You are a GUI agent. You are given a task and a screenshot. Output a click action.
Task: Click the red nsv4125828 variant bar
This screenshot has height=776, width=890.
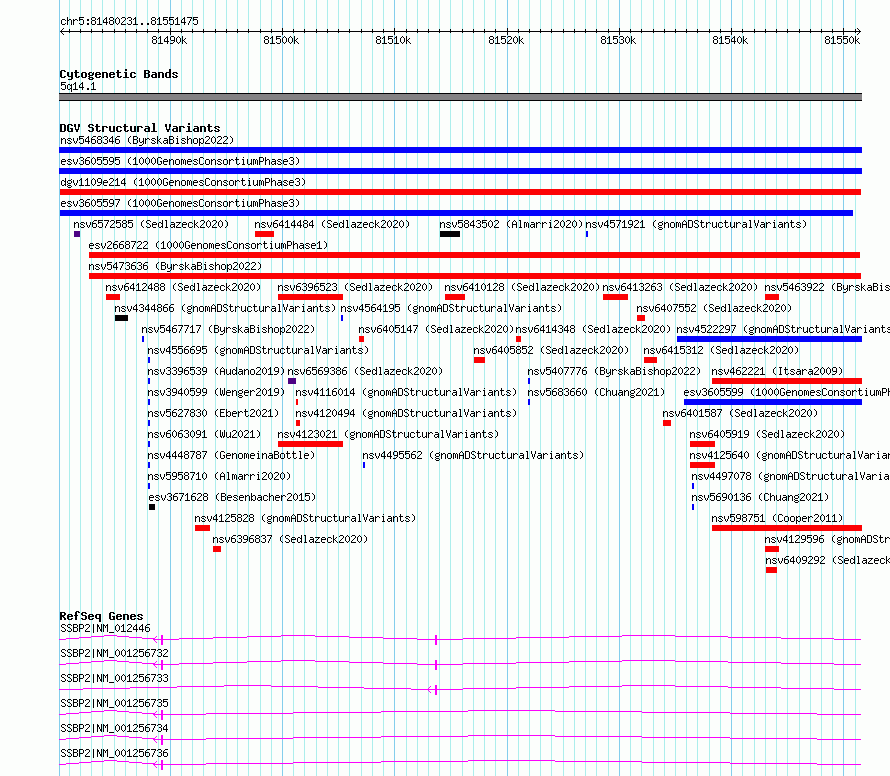click(x=203, y=528)
